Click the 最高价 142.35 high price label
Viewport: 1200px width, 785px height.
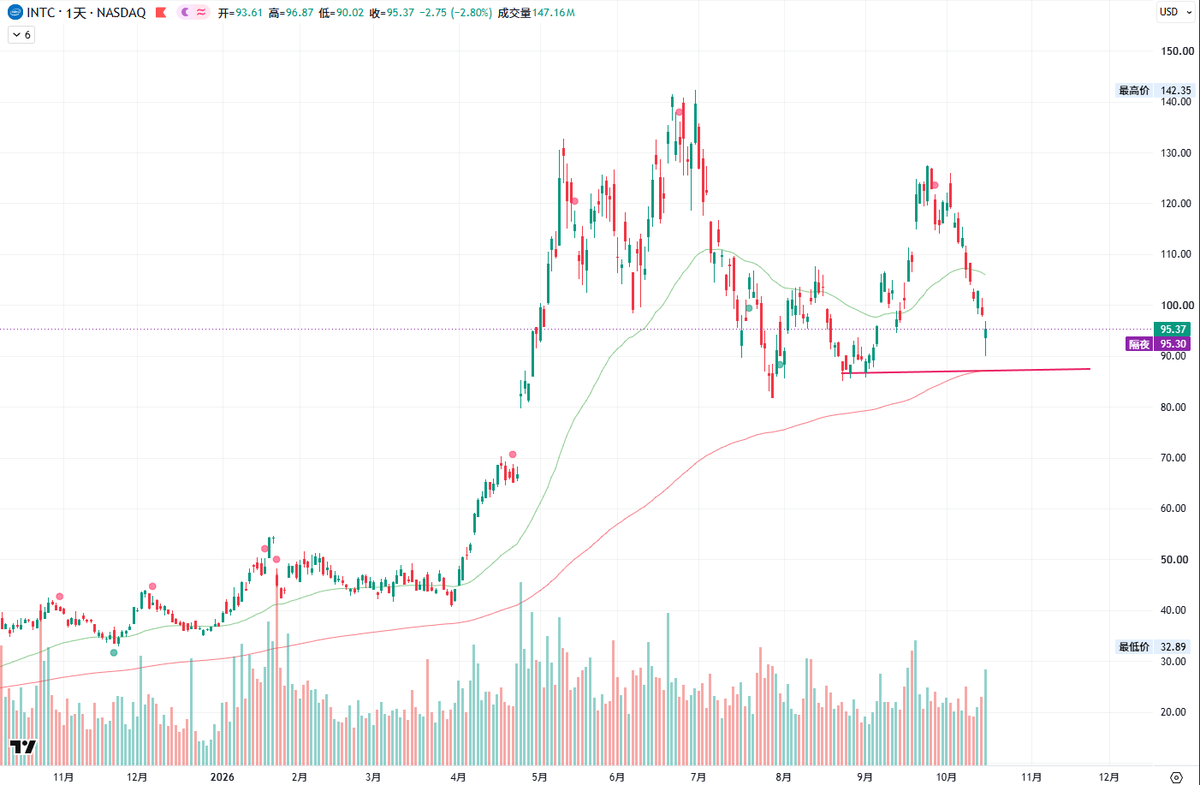pos(1155,91)
